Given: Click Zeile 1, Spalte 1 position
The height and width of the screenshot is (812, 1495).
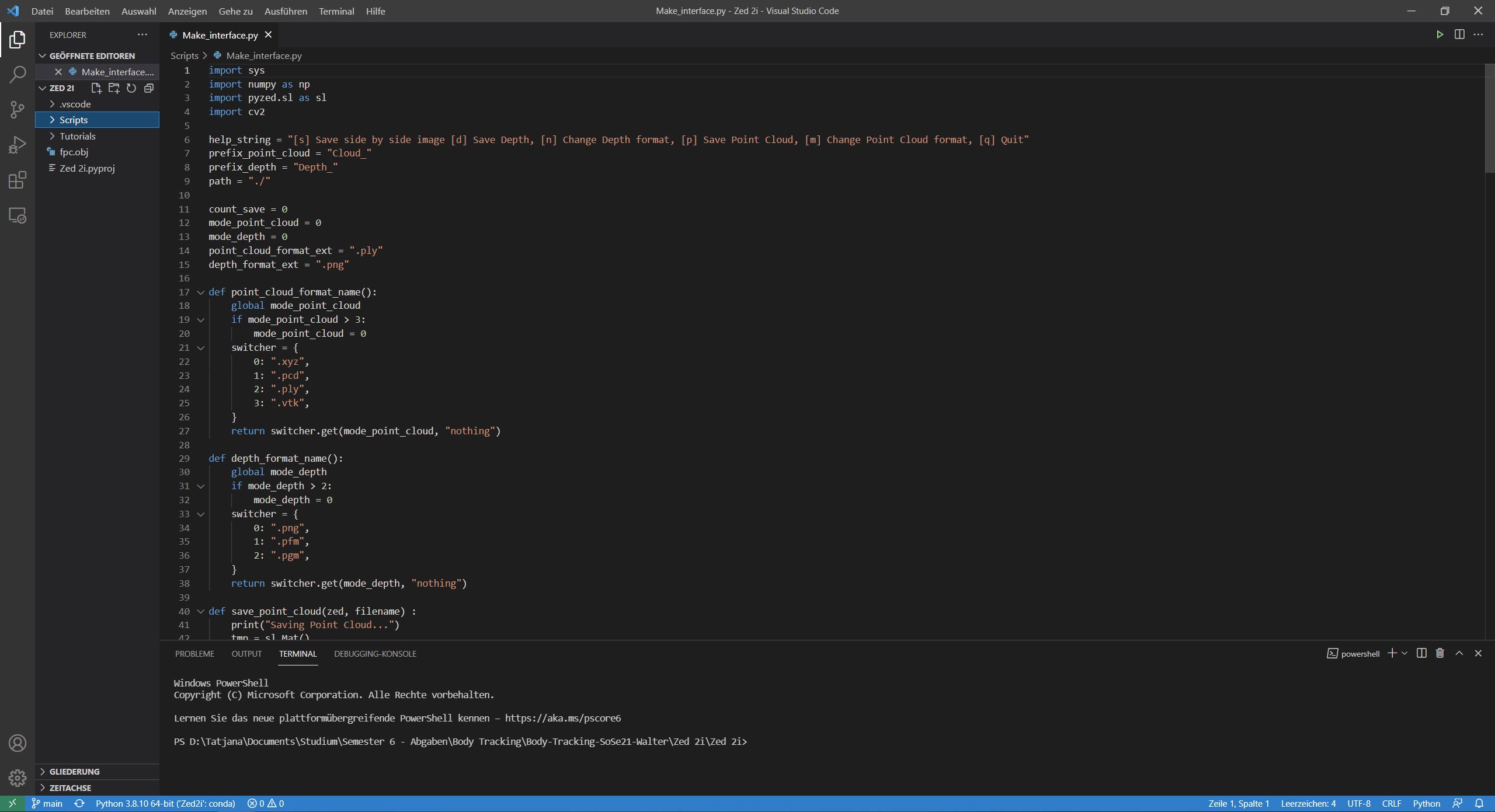Looking at the screenshot, I should tap(1239, 803).
